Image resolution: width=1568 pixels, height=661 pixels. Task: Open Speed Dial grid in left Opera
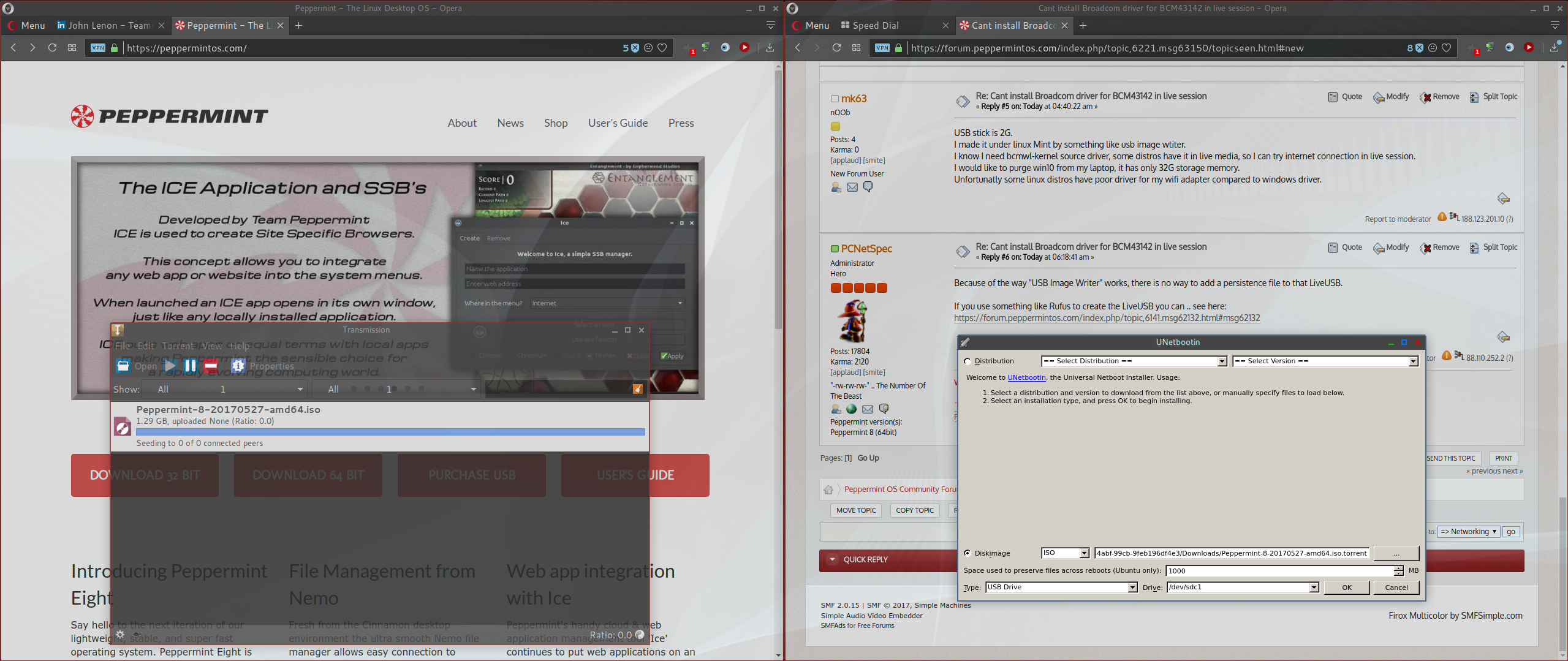[72, 48]
